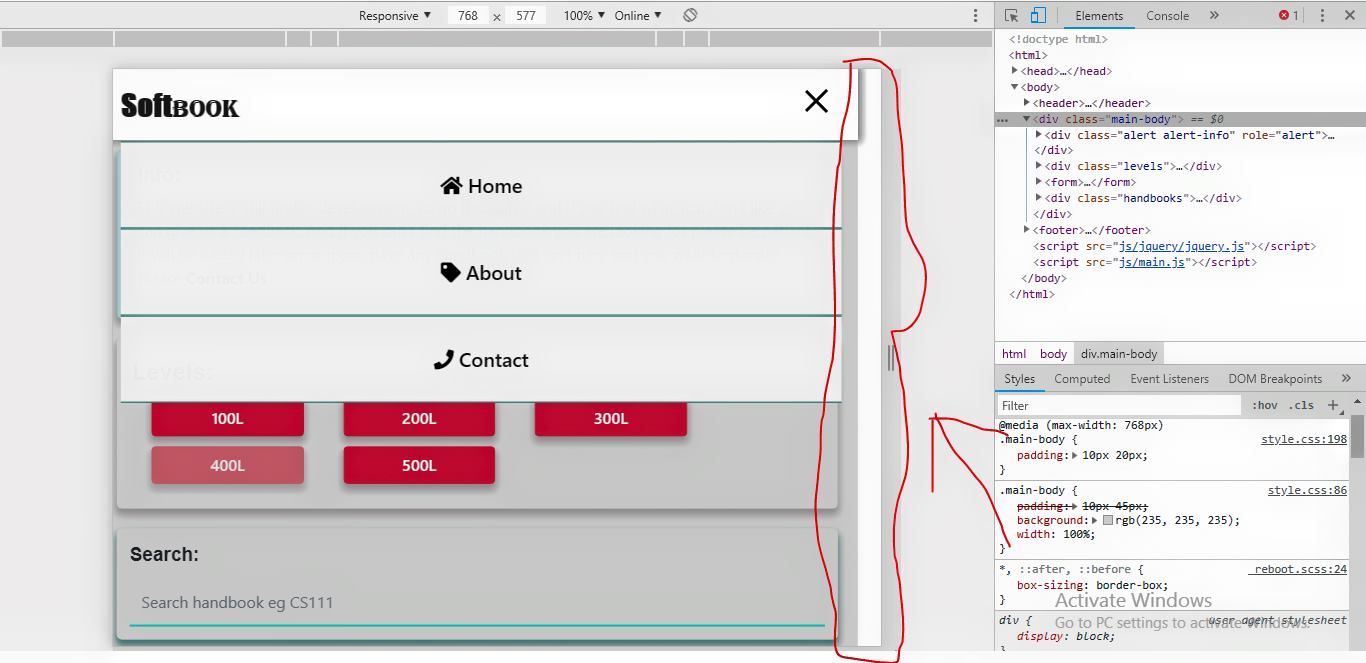Show more sidebar tabs next to DOM Breakpoints

point(1345,379)
